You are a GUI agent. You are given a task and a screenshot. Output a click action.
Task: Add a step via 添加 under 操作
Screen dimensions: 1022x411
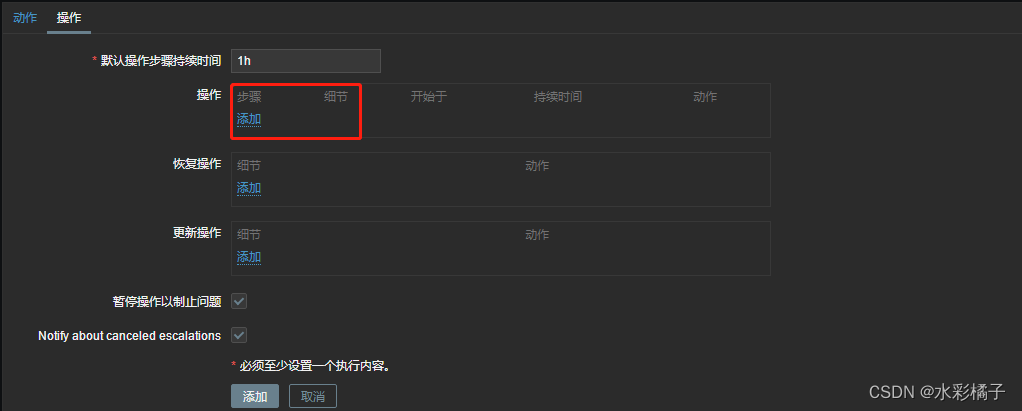pyautogui.click(x=249, y=119)
